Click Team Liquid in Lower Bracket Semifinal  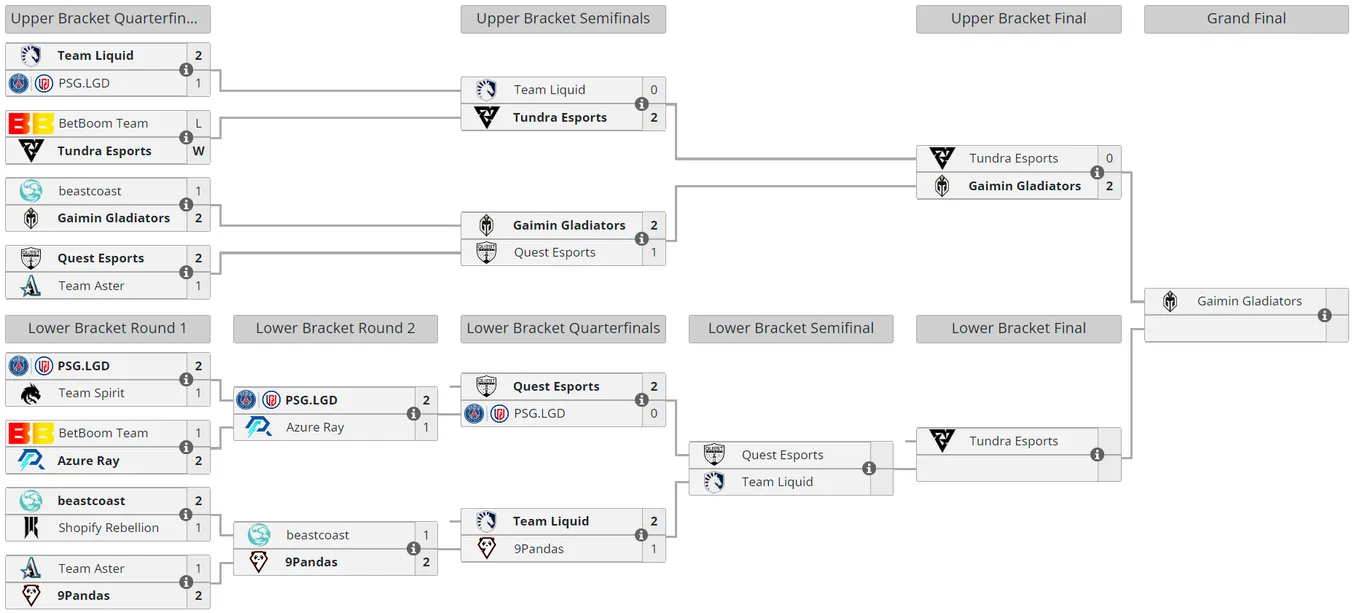[x=777, y=482]
